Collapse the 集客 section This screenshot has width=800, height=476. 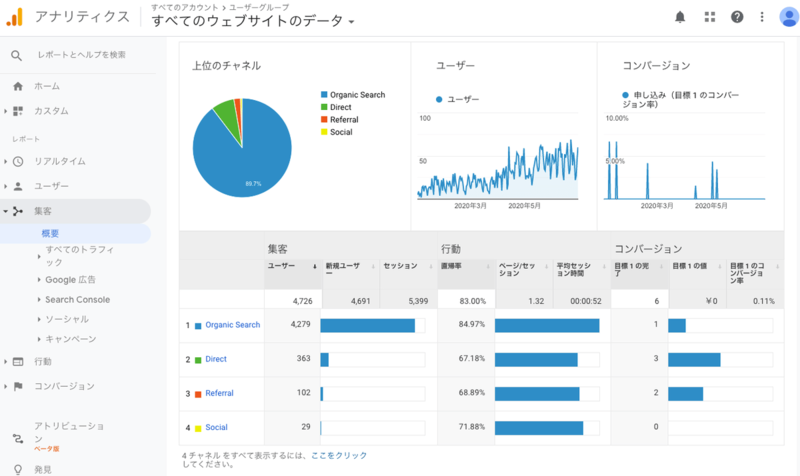click(76, 211)
